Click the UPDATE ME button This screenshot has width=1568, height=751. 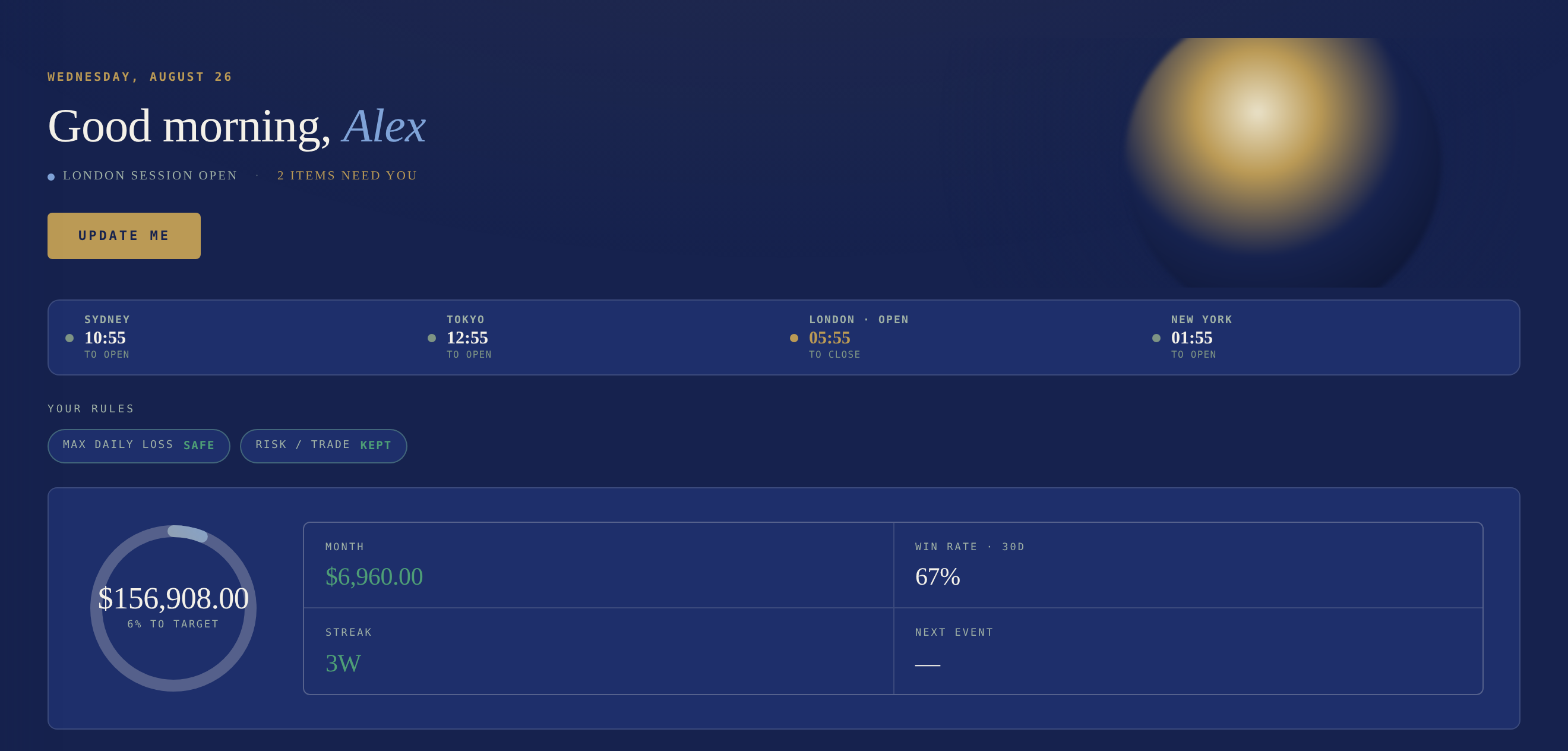[124, 236]
